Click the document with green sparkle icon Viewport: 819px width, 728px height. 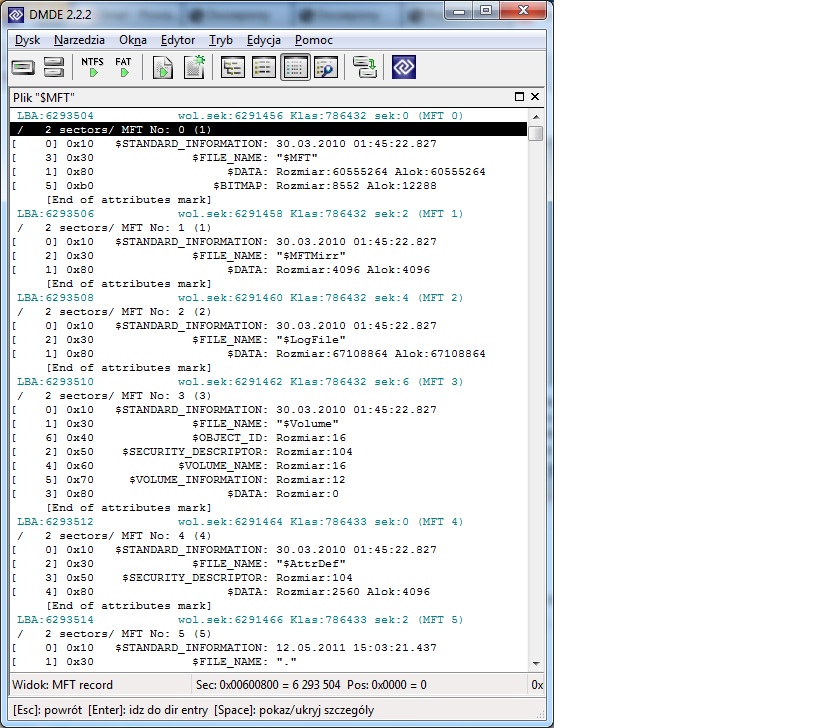click(194, 67)
